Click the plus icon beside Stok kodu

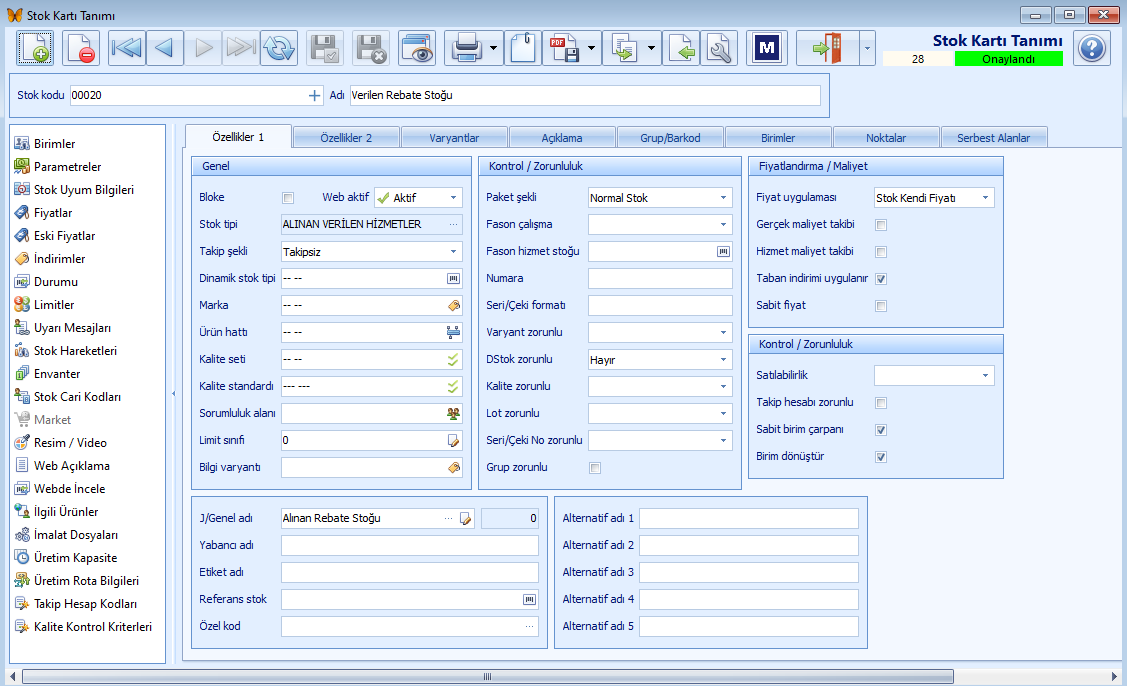(x=314, y=95)
